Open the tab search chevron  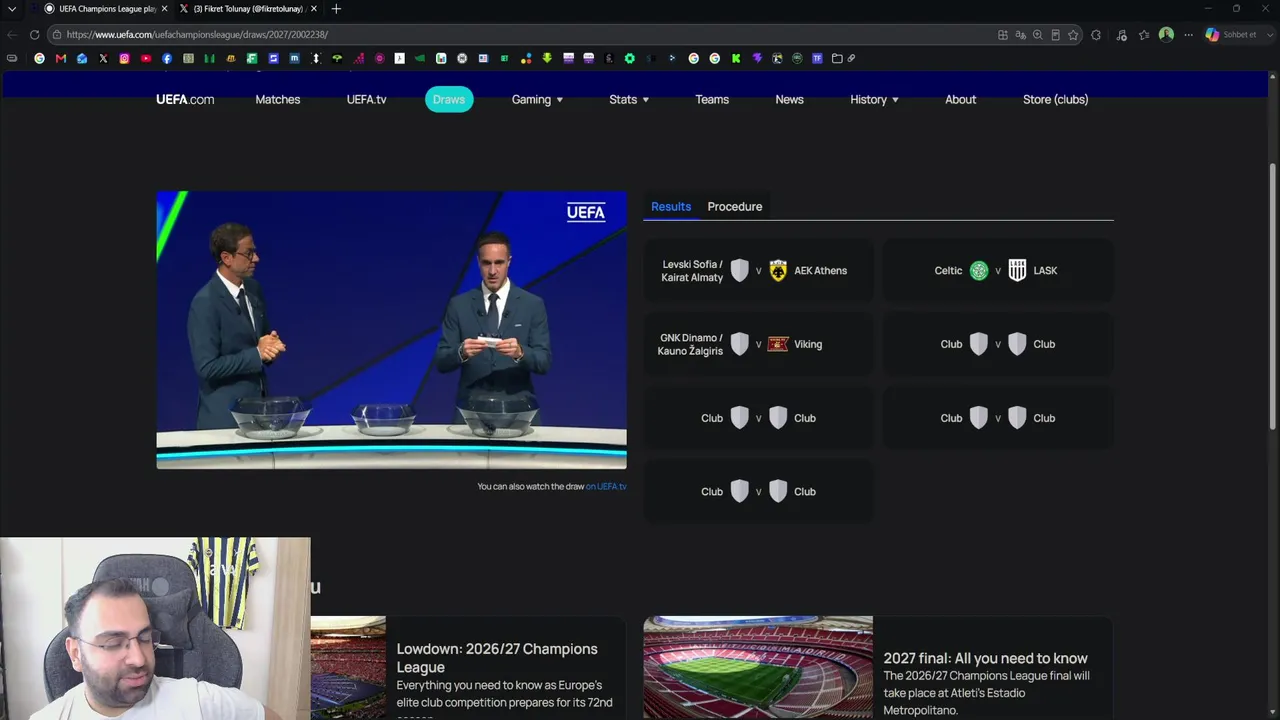[x=12, y=9]
